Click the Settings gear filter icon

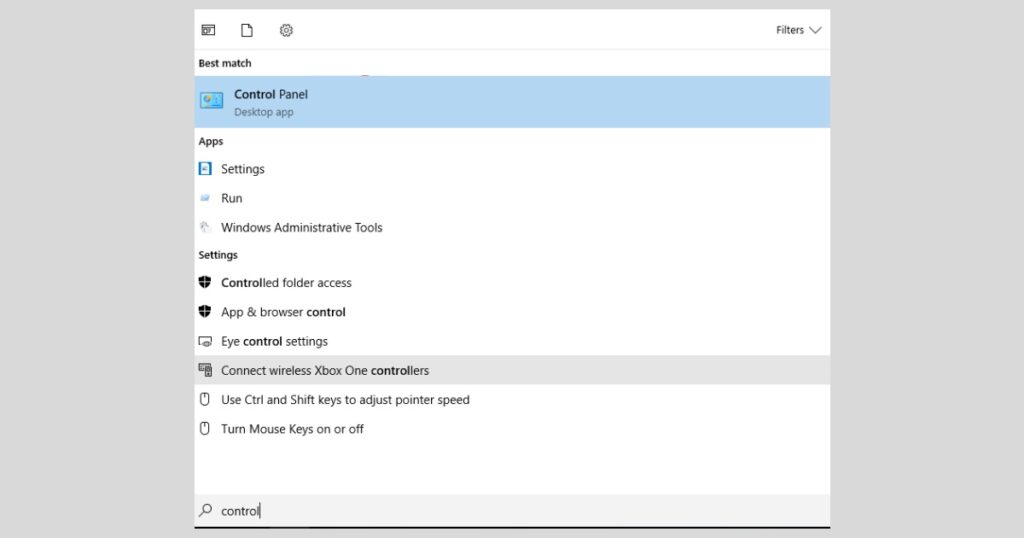[286, 30]
